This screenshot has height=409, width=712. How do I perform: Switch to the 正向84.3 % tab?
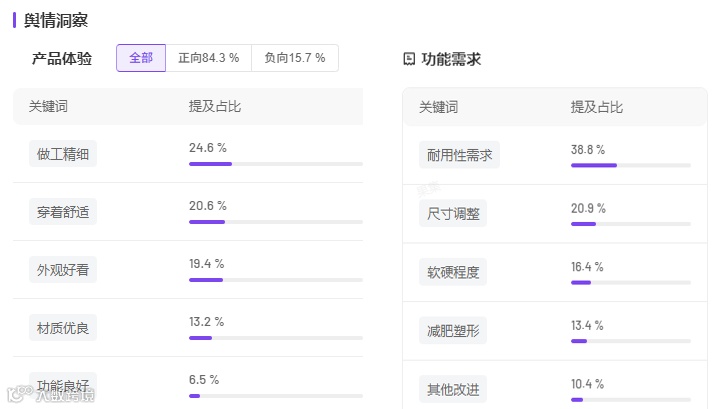(x=208, y=58)
